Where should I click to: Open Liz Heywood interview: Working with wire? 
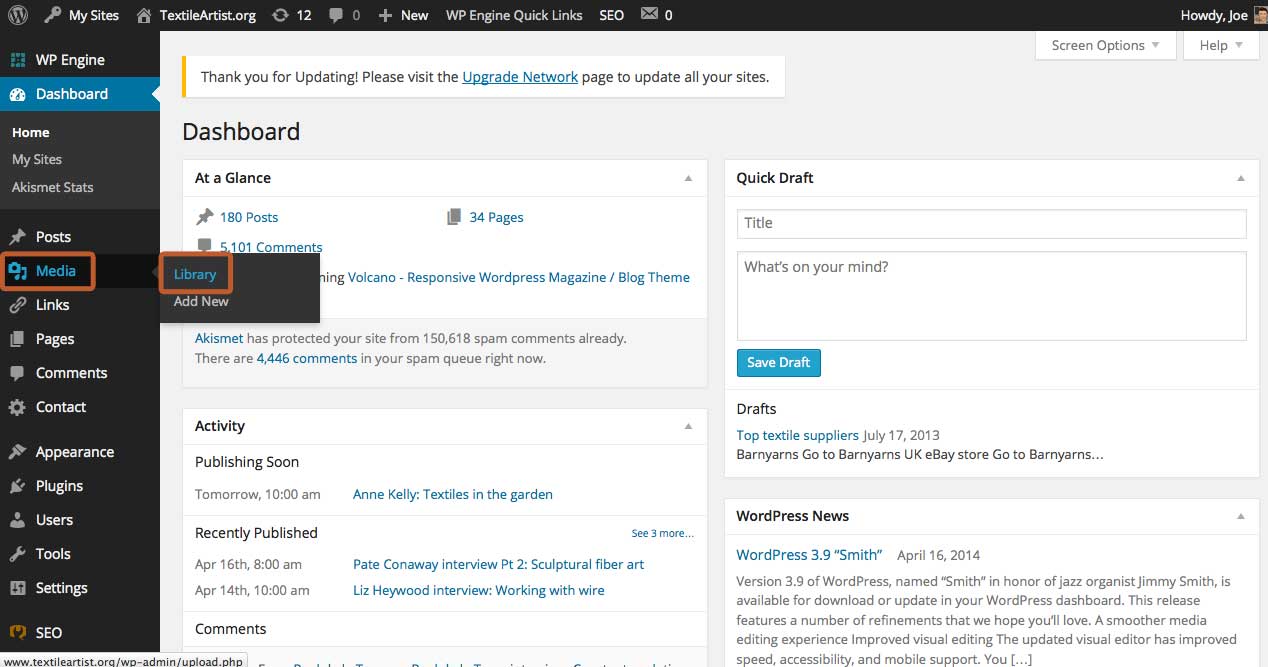click(x=479, y=590)
